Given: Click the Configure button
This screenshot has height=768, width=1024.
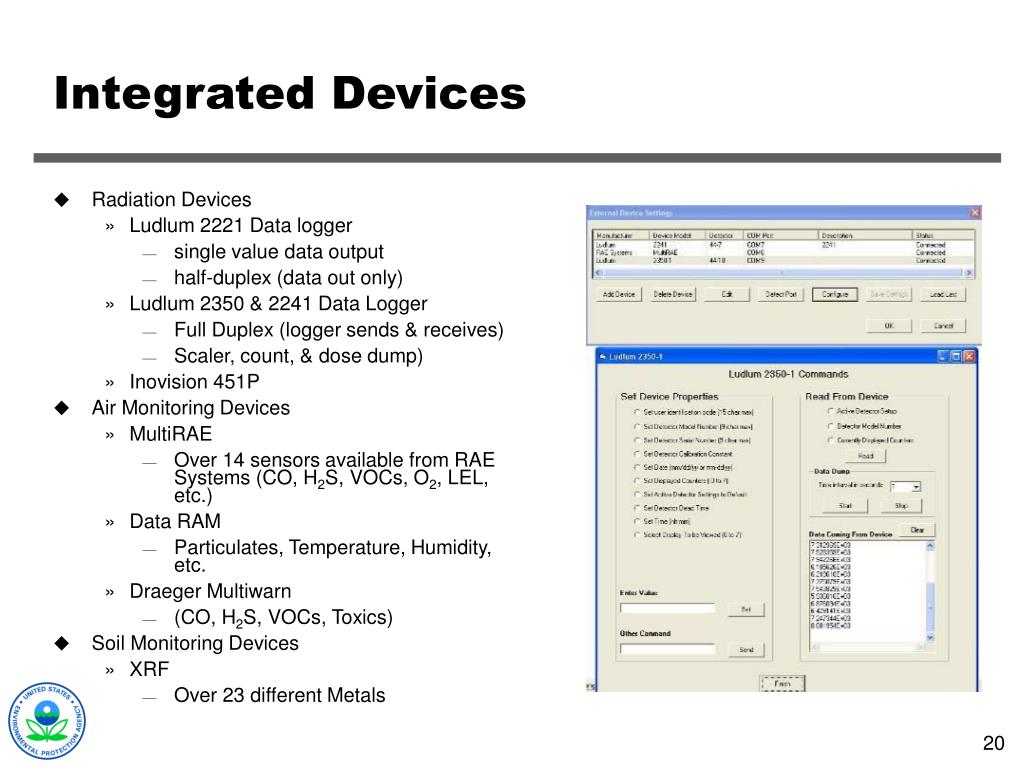Looking at the screenshot, I should [x=835, y=295].
